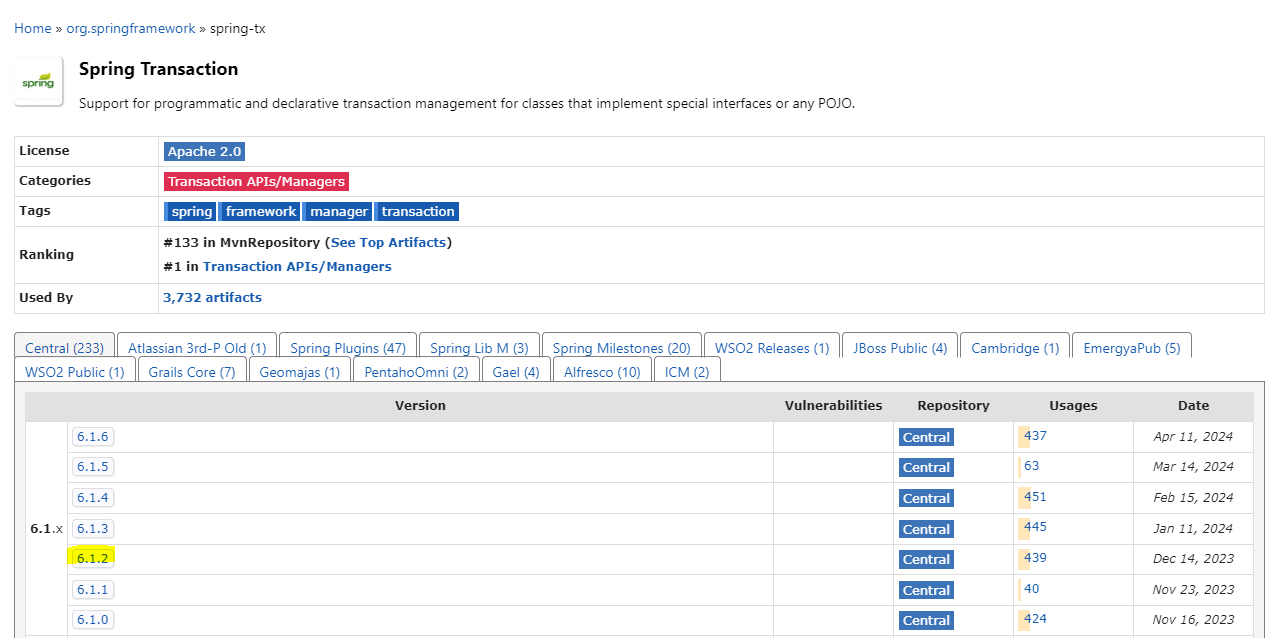This screenshot has width=1272, height=638.
Task: Switch to JBoss Public (4) tab
Action: 900,348
